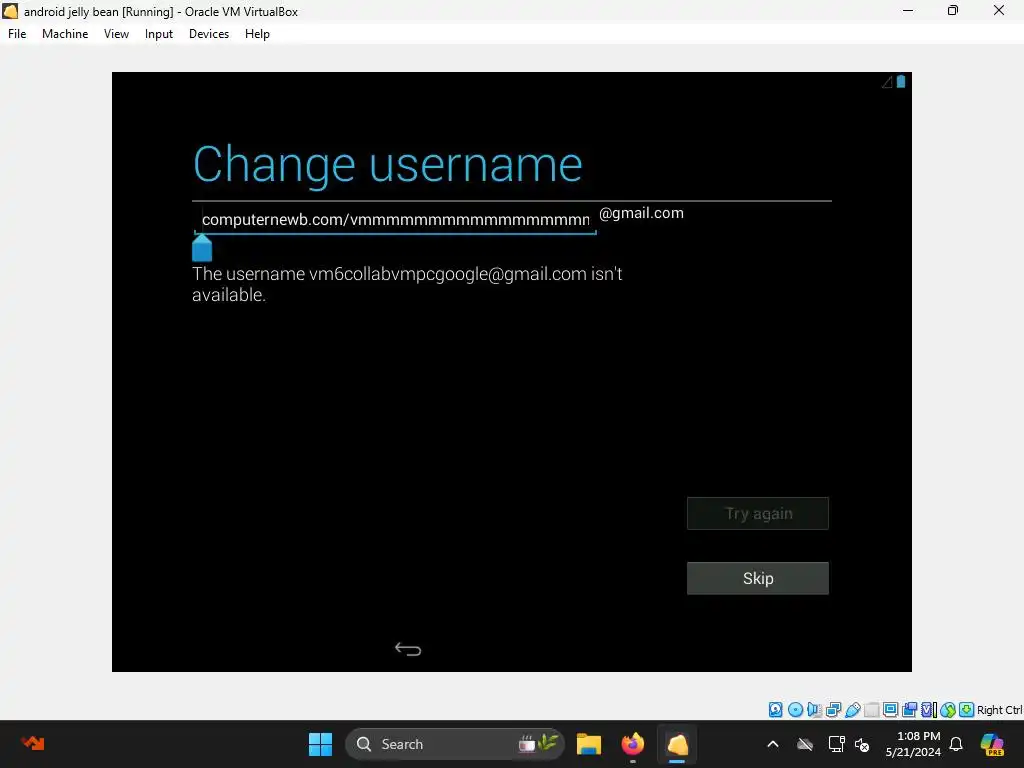Click the mouse integration status icon

coord(948,710)
